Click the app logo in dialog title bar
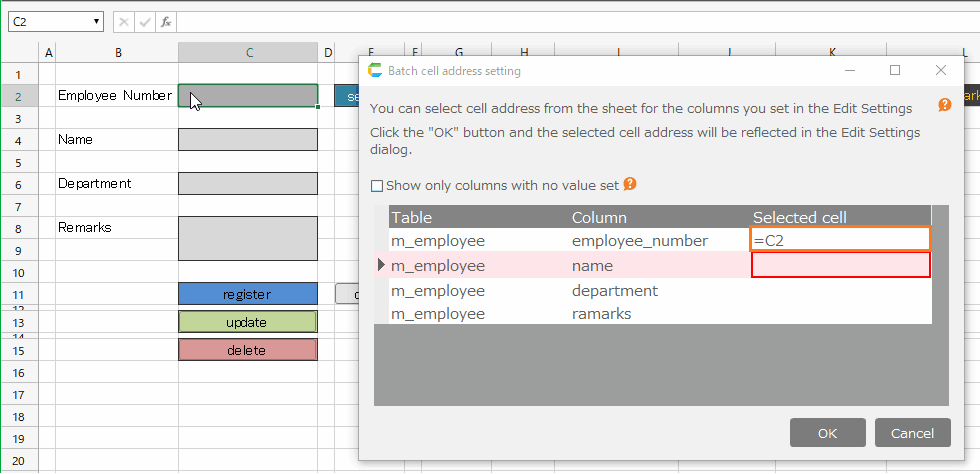980x474 pixels. (x=375, y=71)
